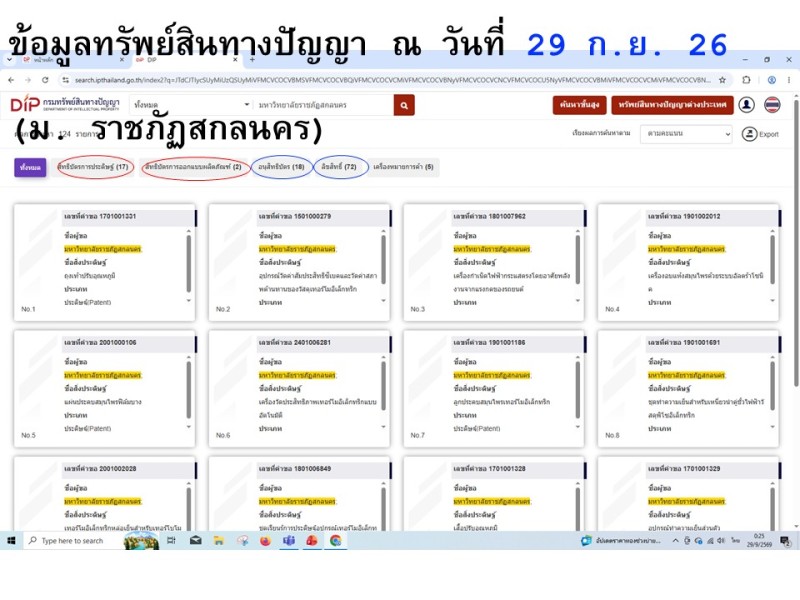Screen dimensions: 800x600
Task: Click down arrow in card 2001000106
Action: [x=189, y=427]
